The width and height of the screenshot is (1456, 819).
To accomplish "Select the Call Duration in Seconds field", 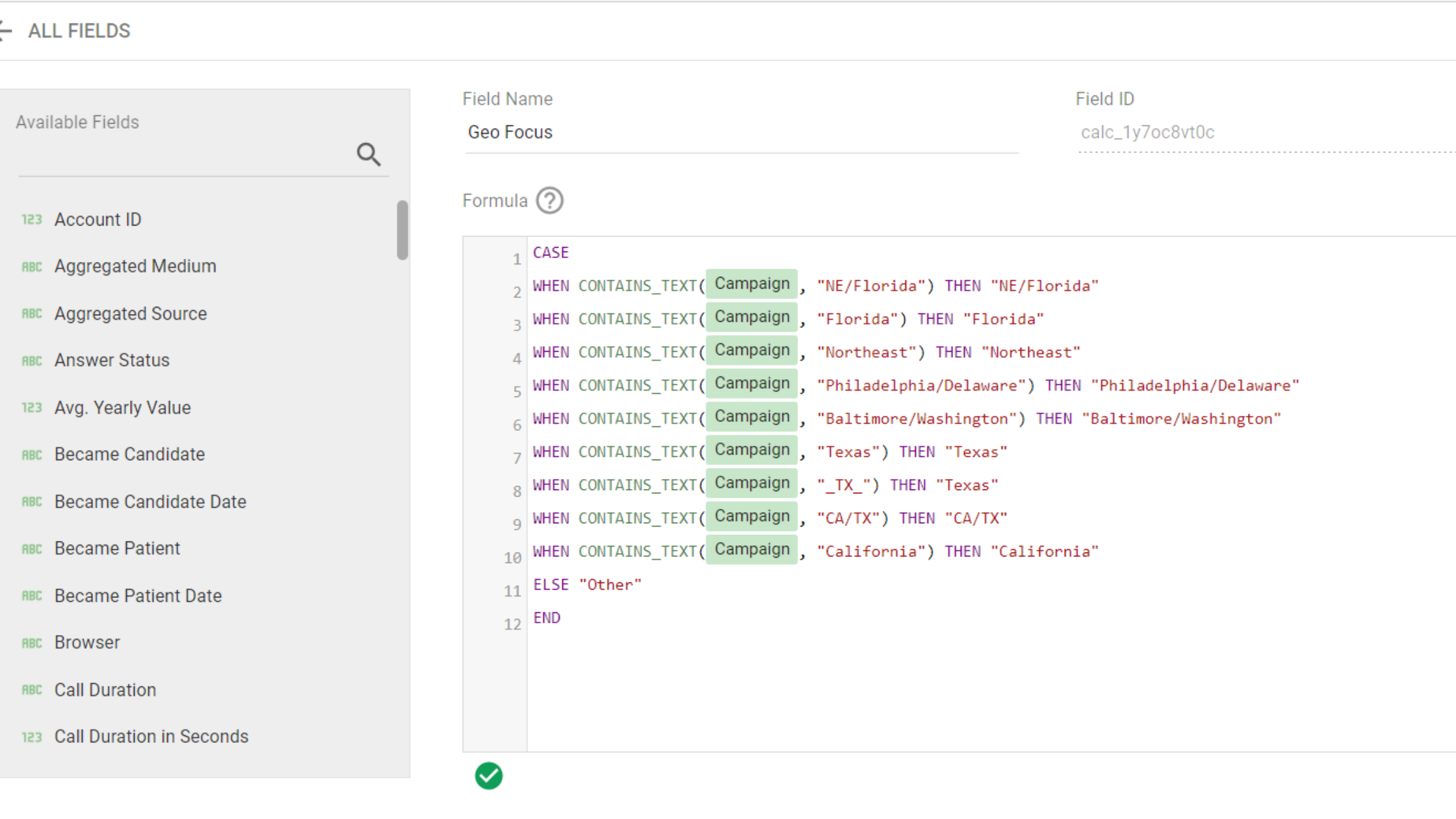I will (151, 736).
